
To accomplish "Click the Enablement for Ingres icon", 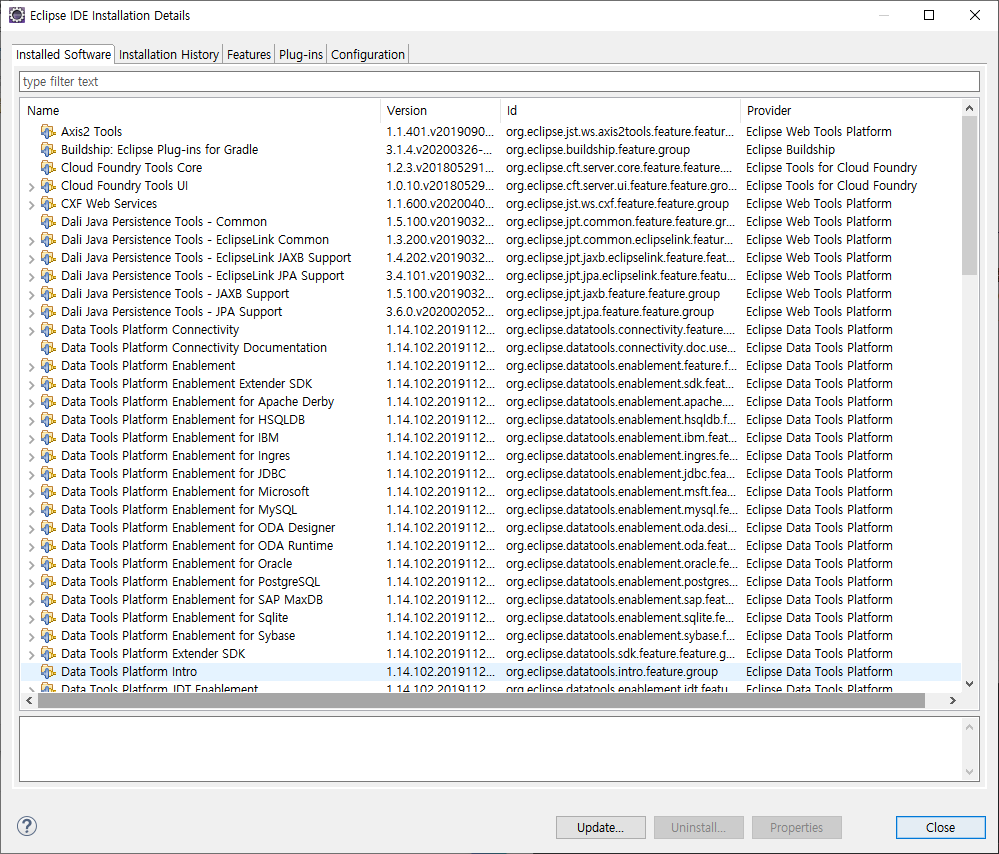I will [x=48, y=456].
